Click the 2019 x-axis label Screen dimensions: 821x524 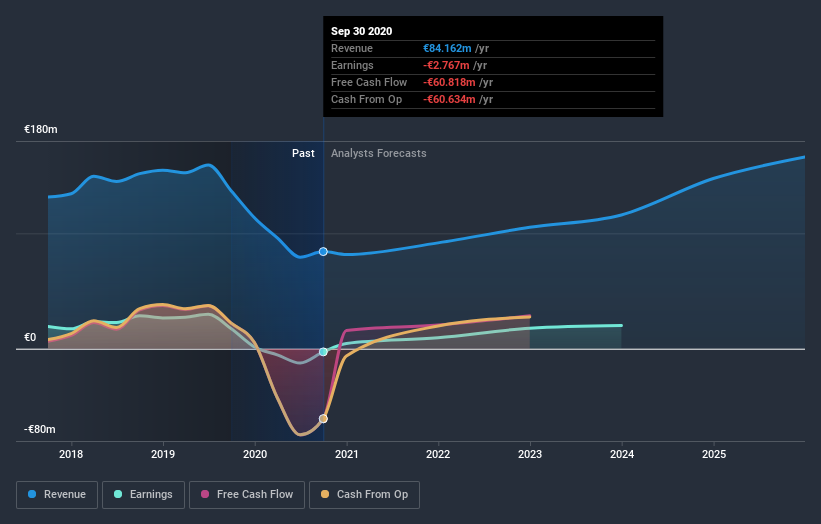(x=163, y=454)
